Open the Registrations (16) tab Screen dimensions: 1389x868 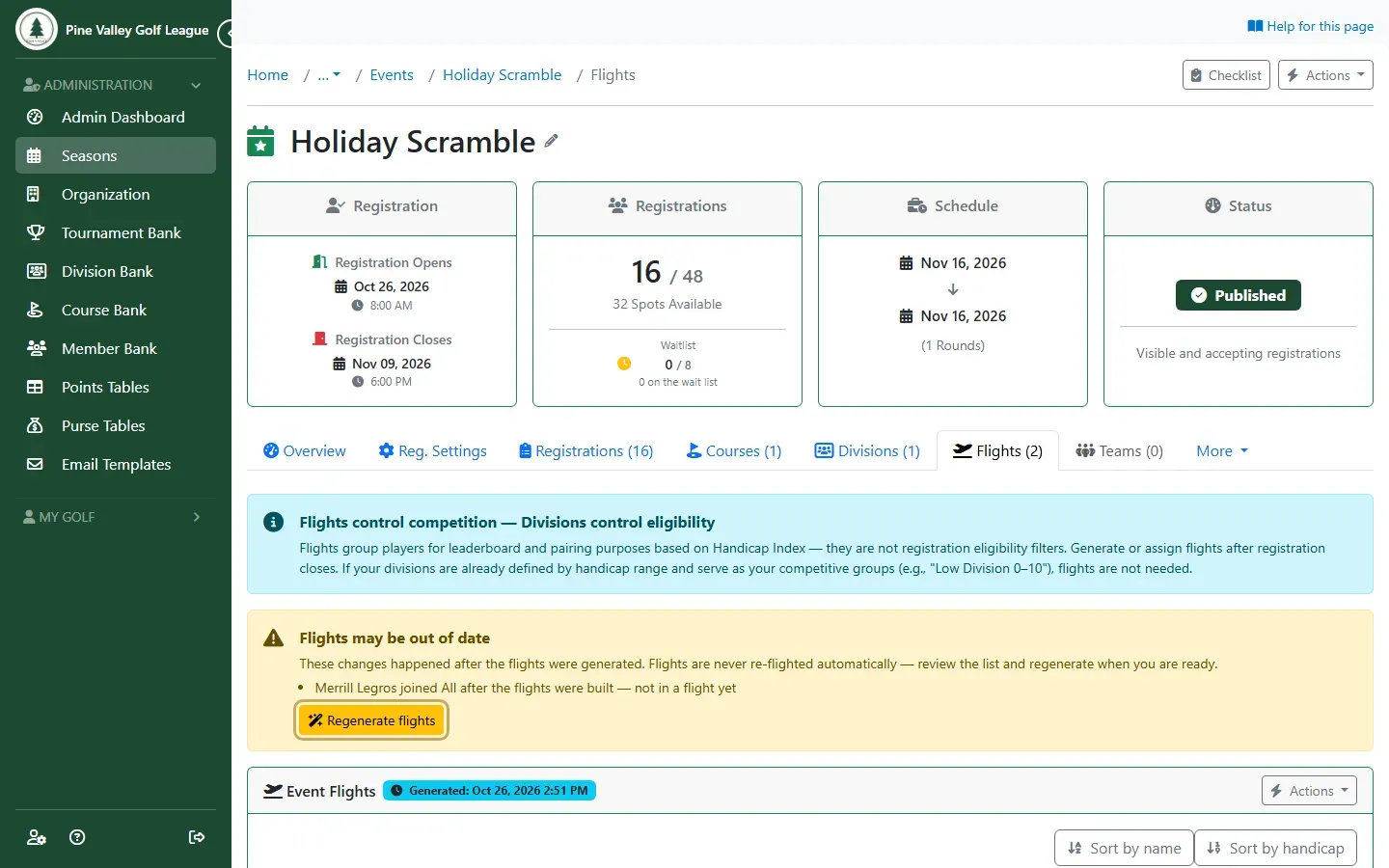[x=586, y=450]
